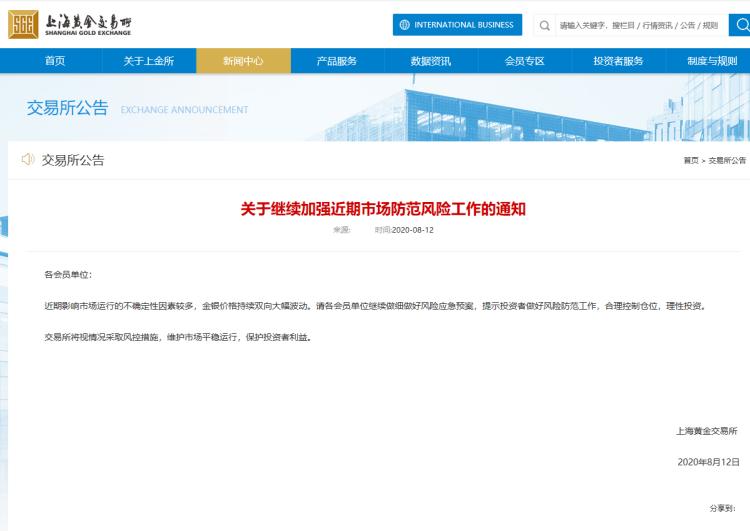
Task: Click the 交易所公告 breadcrumb link
Action: click(727, 161)
